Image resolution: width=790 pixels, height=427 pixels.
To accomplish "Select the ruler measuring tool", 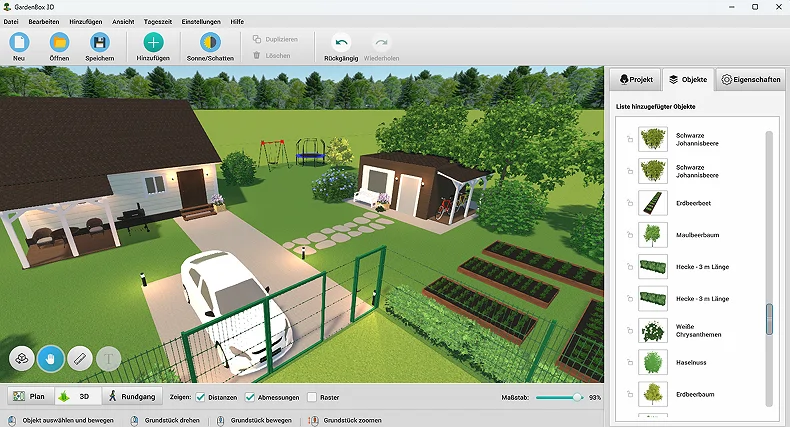I will 80,359.
